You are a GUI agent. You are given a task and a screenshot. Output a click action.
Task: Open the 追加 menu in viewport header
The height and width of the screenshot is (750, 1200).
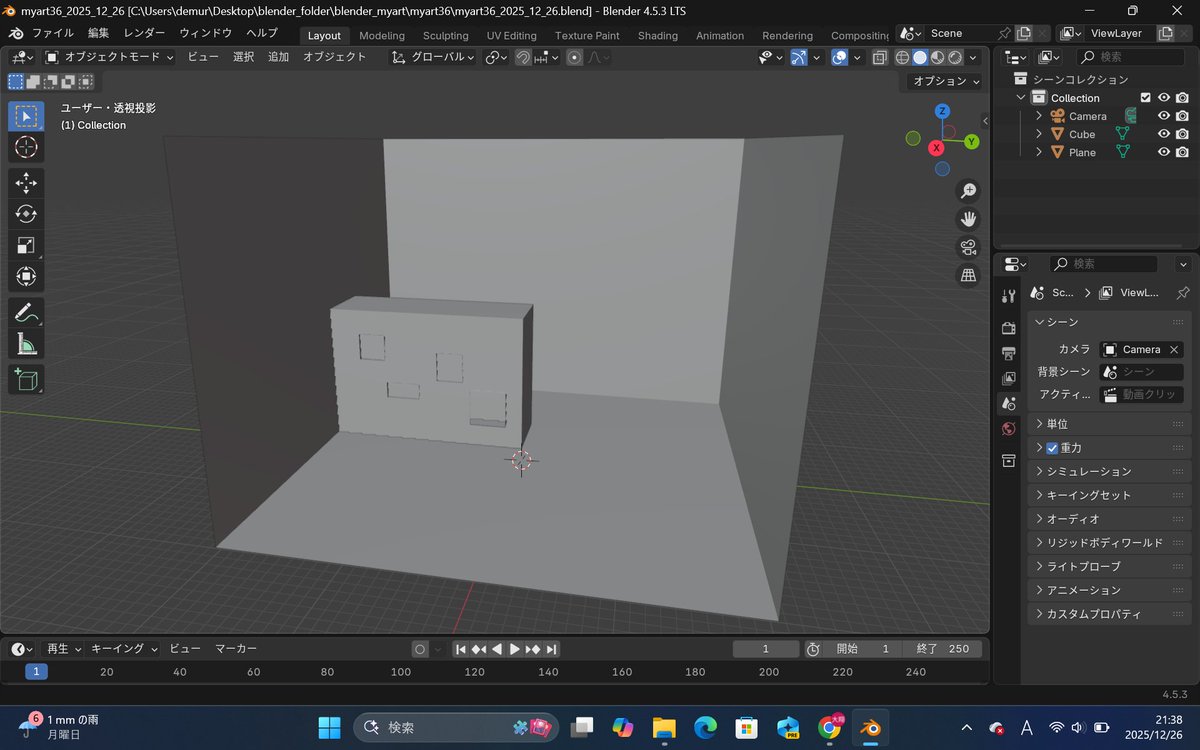click(278, 57)
